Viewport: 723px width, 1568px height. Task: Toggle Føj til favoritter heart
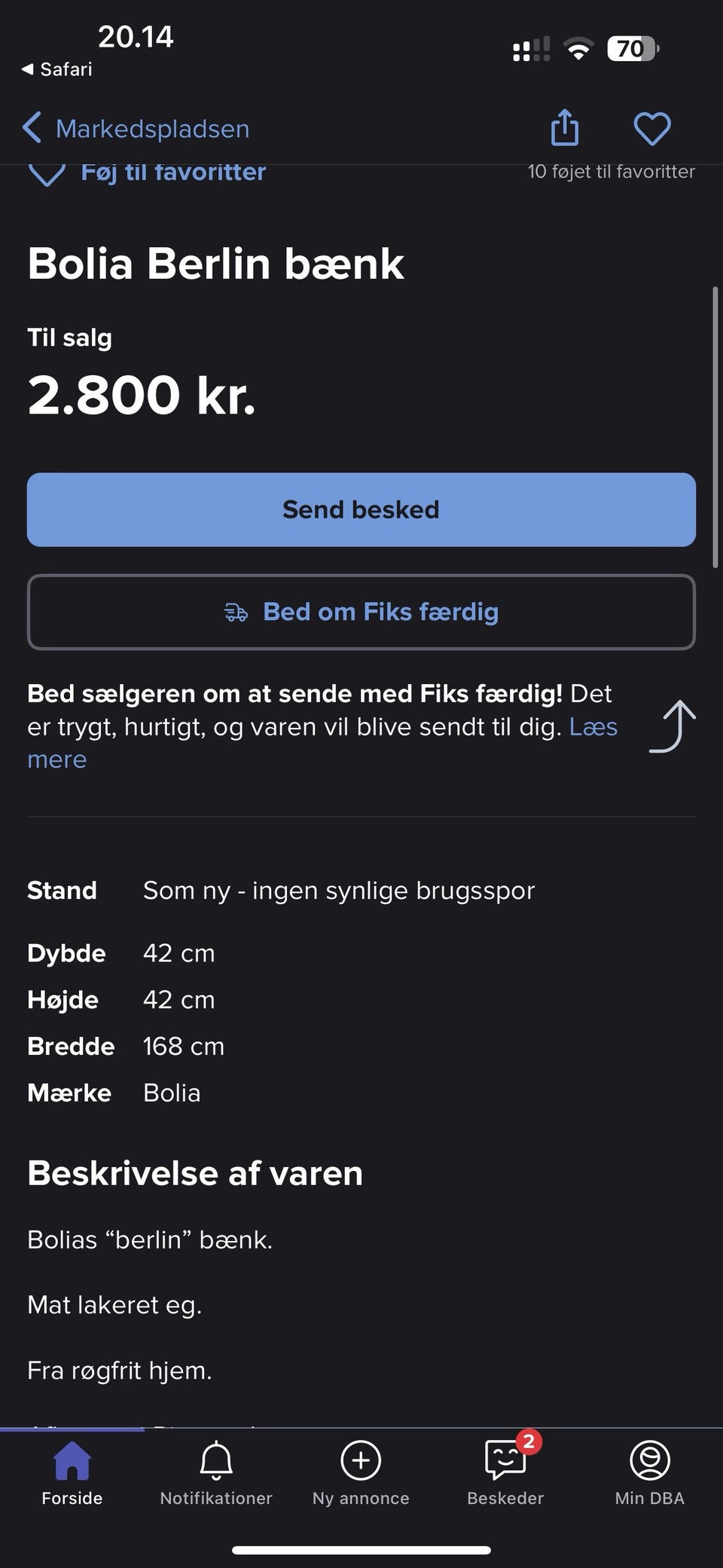(47, 175)
